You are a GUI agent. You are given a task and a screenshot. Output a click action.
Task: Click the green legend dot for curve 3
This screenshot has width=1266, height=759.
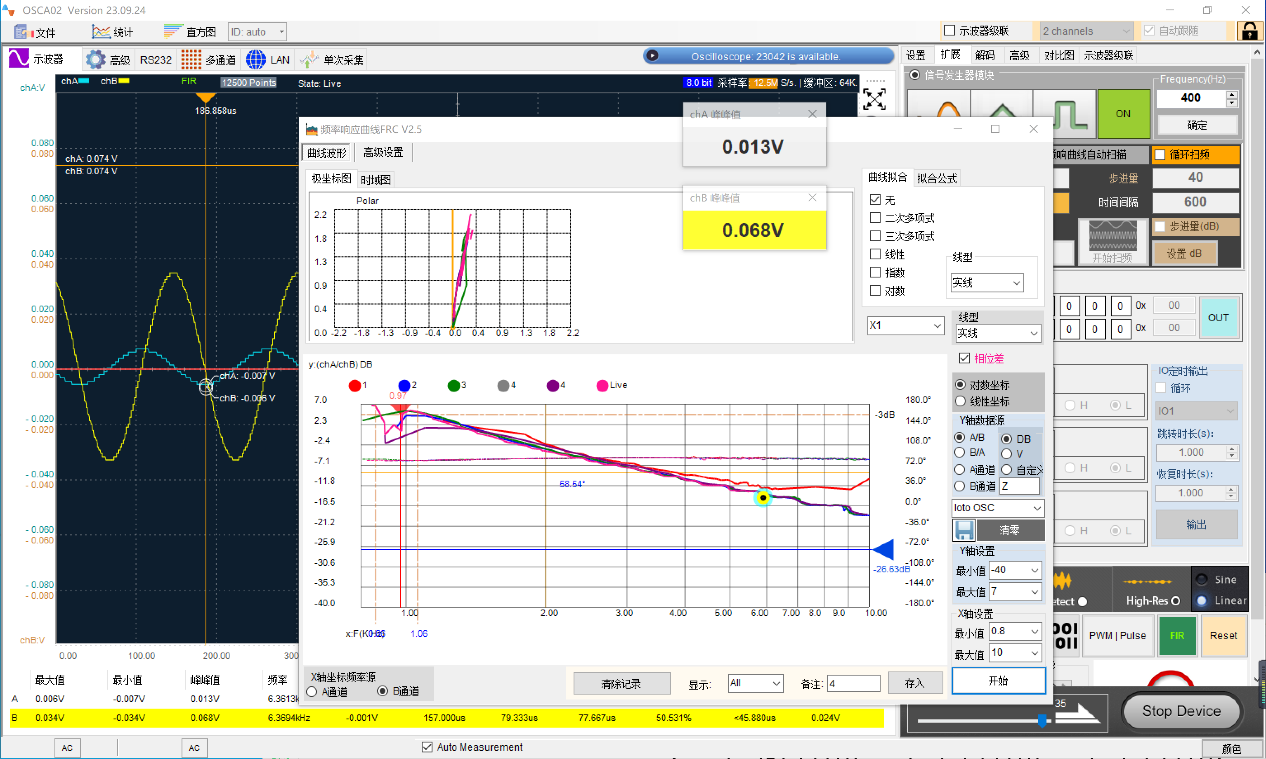point(453,385)
